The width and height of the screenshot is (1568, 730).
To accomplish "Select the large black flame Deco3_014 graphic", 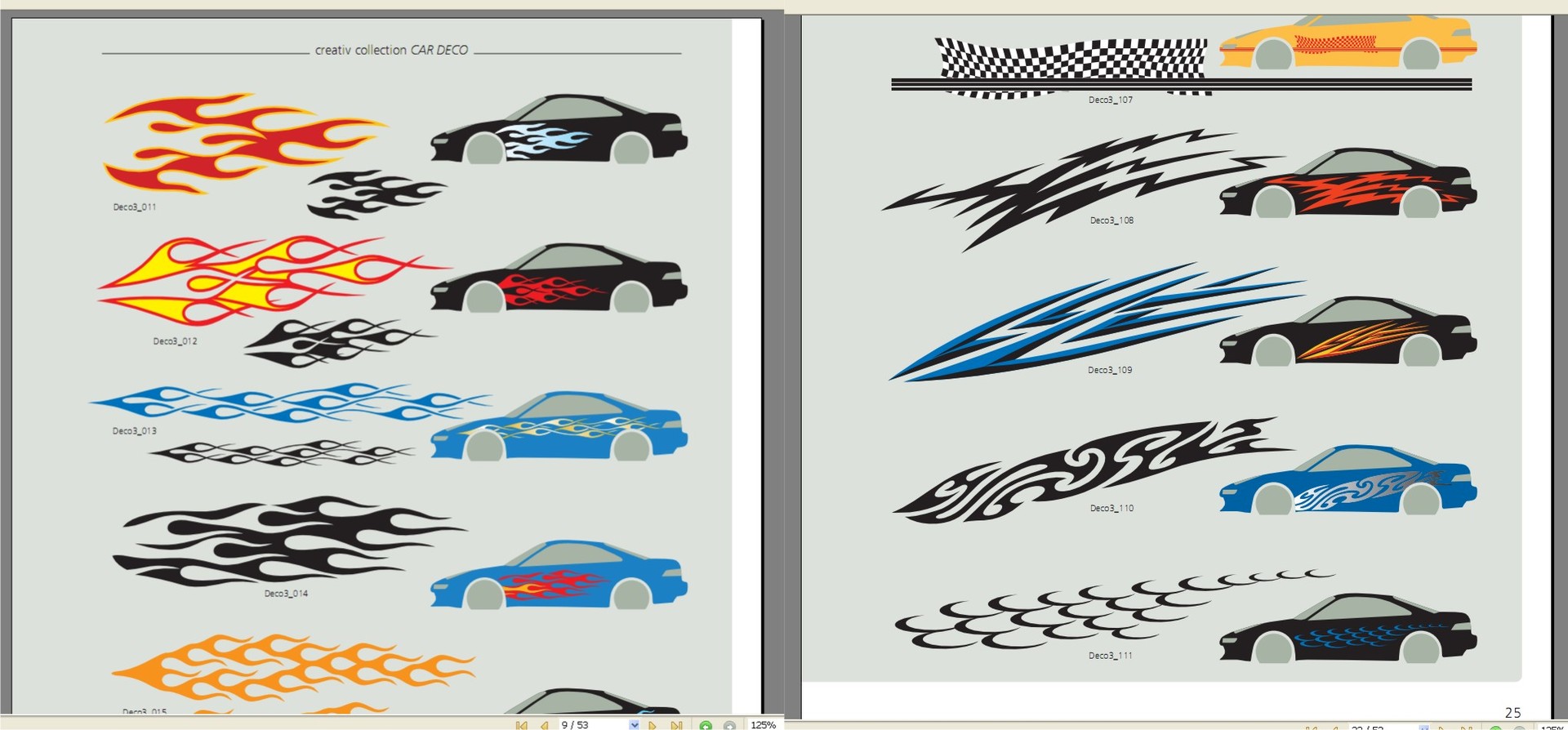I will coord(286,541).
